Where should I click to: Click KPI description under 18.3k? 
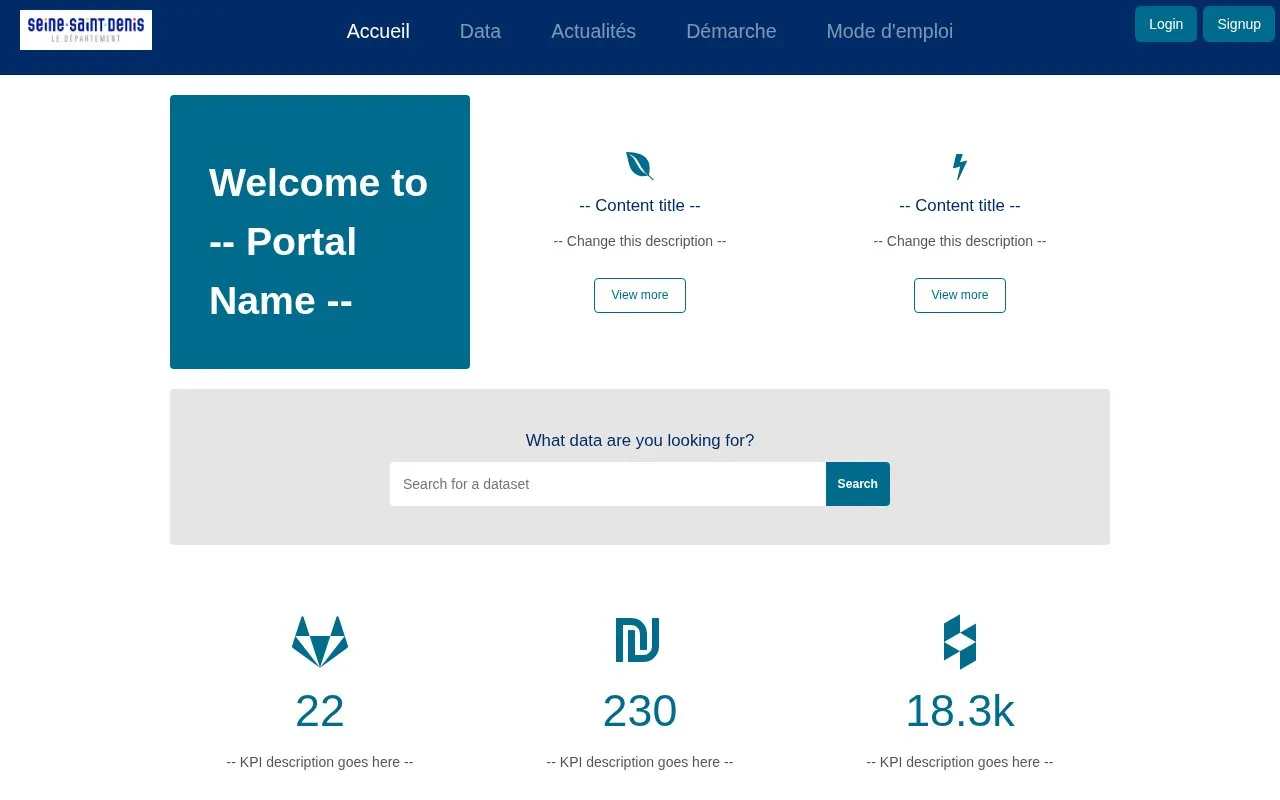(960, 762)
